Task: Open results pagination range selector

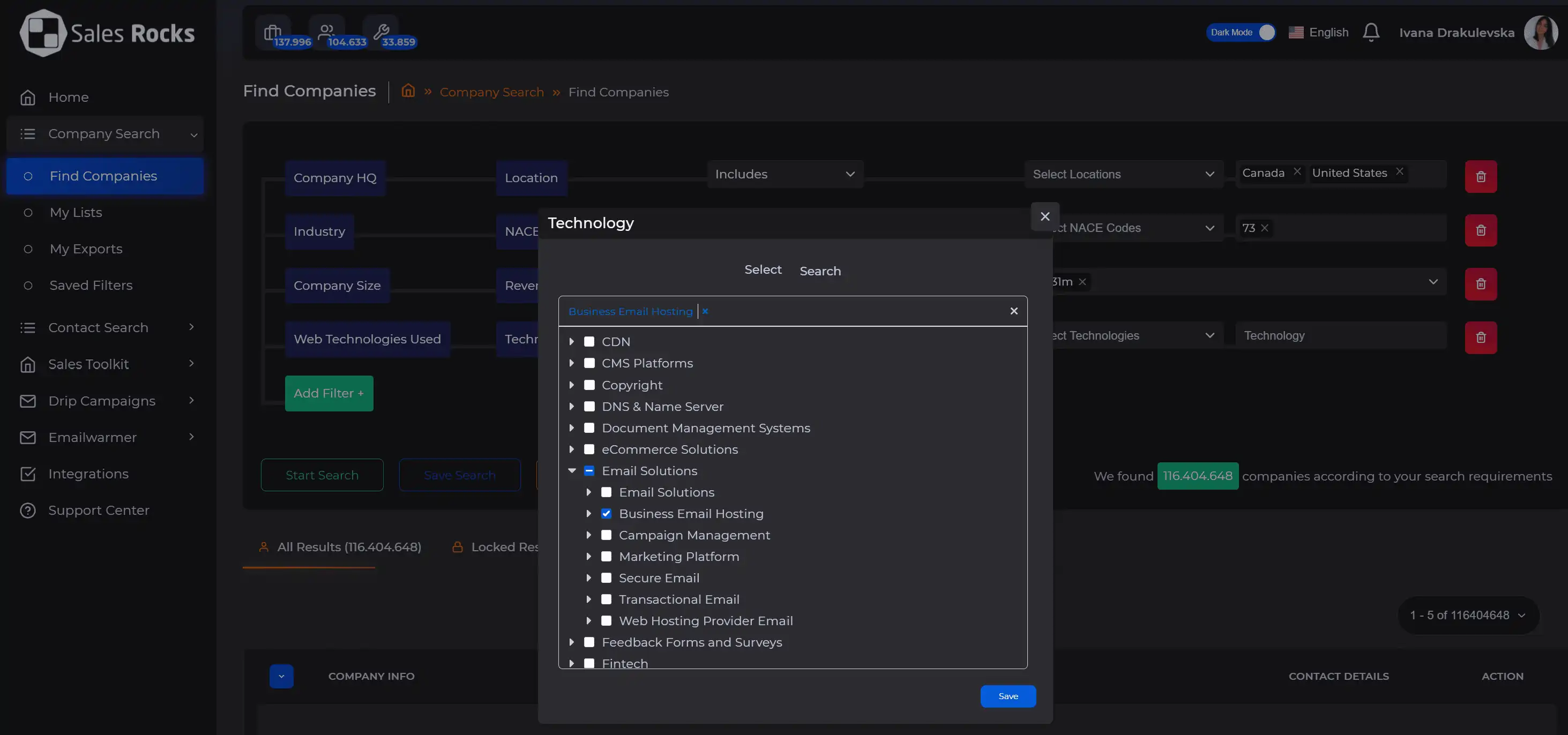Action: click(x=1468, y=615)
